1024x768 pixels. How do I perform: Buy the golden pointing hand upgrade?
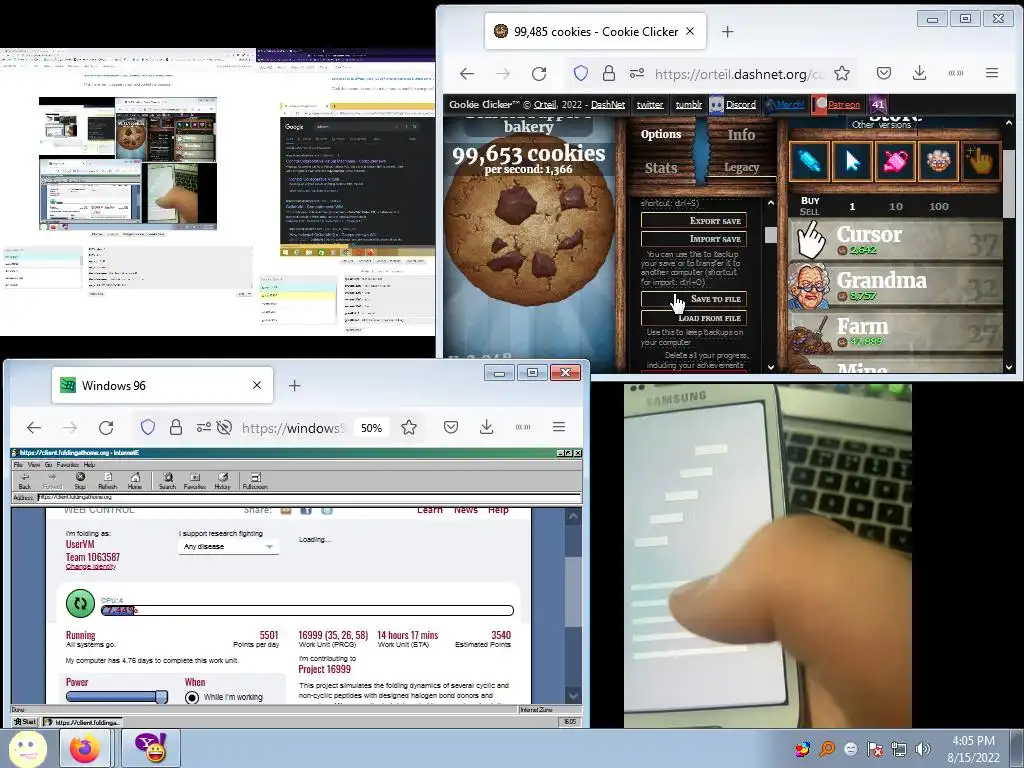981,161
